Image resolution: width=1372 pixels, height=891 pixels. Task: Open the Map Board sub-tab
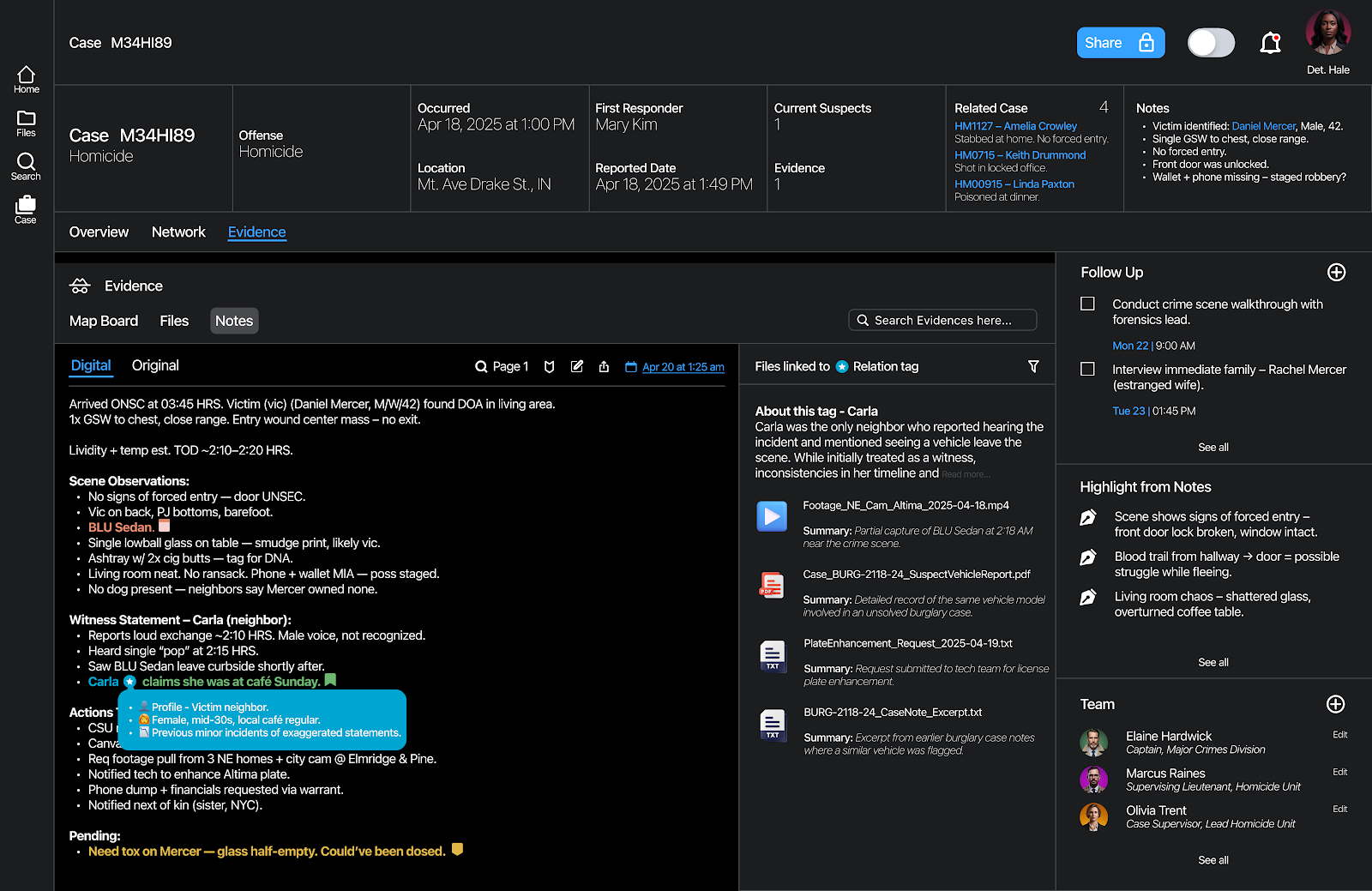(x=104, y=321)
